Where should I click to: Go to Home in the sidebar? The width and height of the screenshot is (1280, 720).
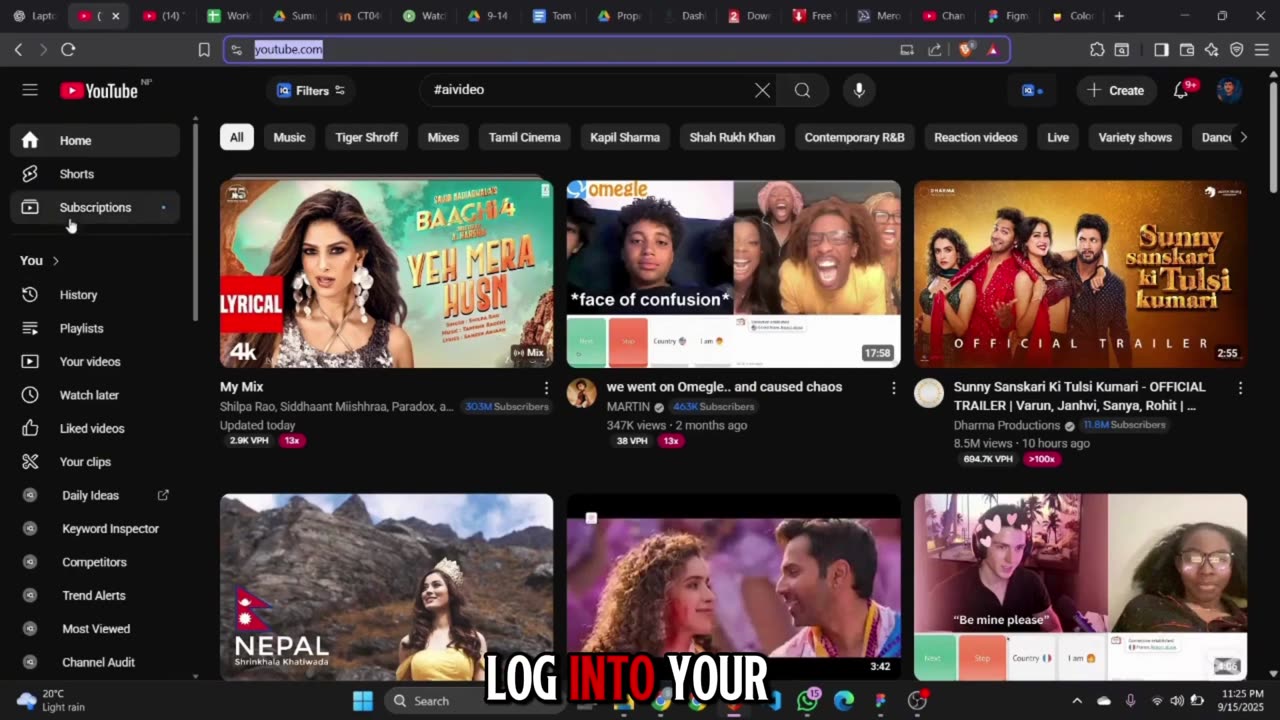coord(95,140)
